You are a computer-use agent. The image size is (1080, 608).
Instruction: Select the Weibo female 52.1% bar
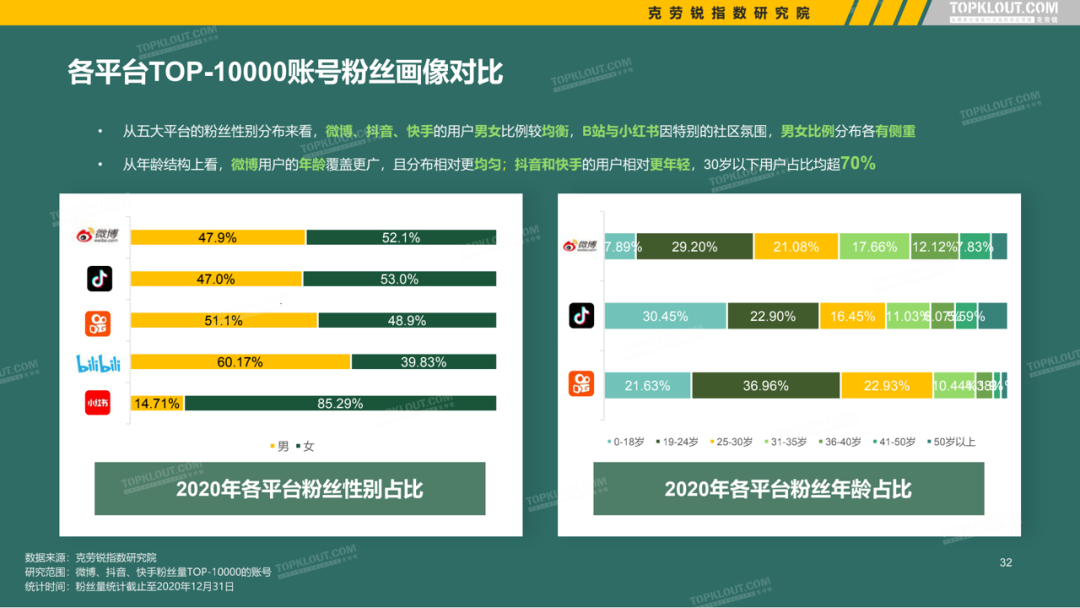(402, 238)
